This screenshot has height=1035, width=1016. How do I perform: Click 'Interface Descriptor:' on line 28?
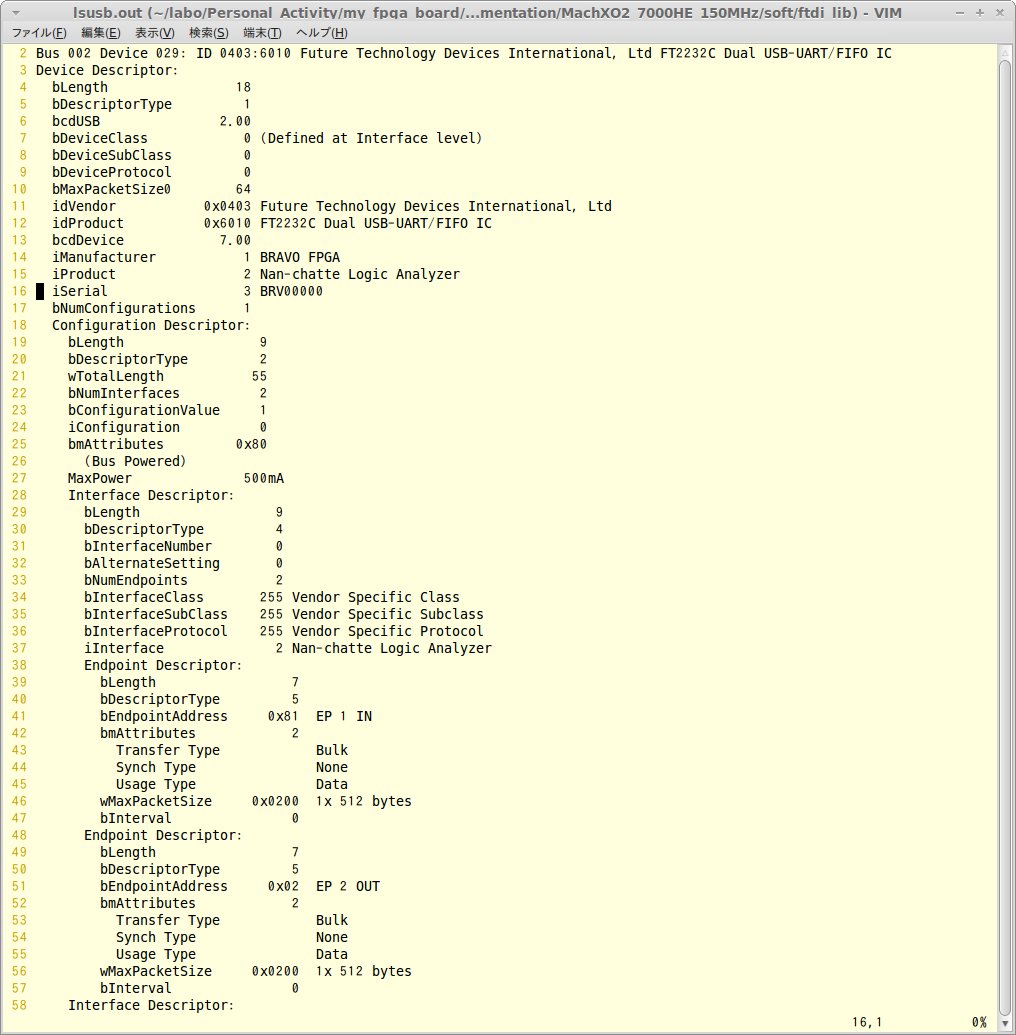pyautogui.click(x=151, y=495)
